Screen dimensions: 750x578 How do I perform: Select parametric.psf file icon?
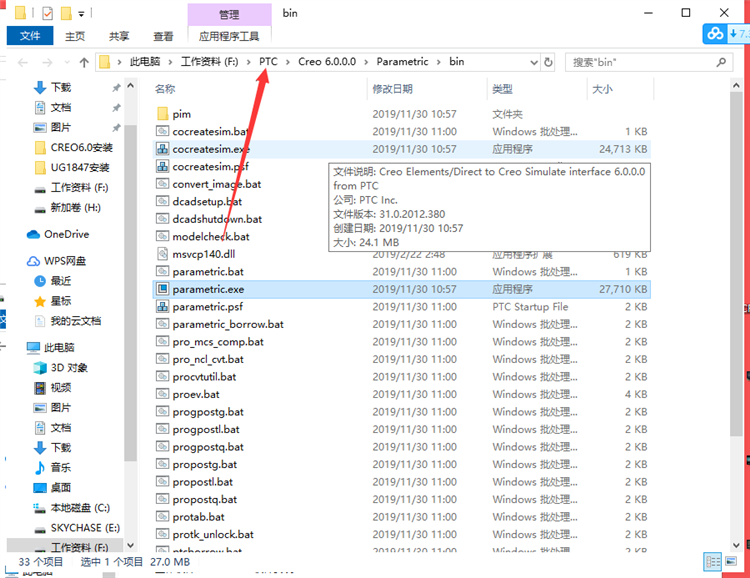pyautogui.click(x=163, y=307)
